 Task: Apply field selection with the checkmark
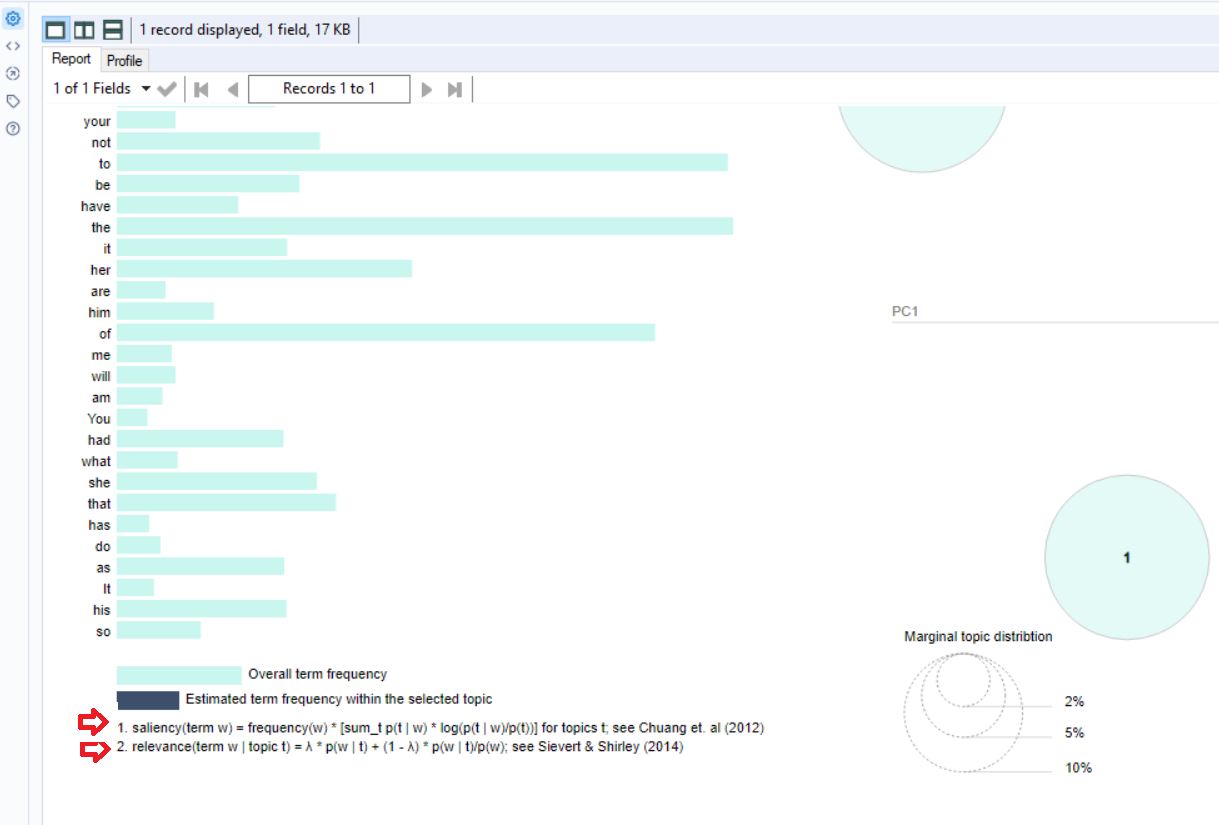tap(166, 88)
